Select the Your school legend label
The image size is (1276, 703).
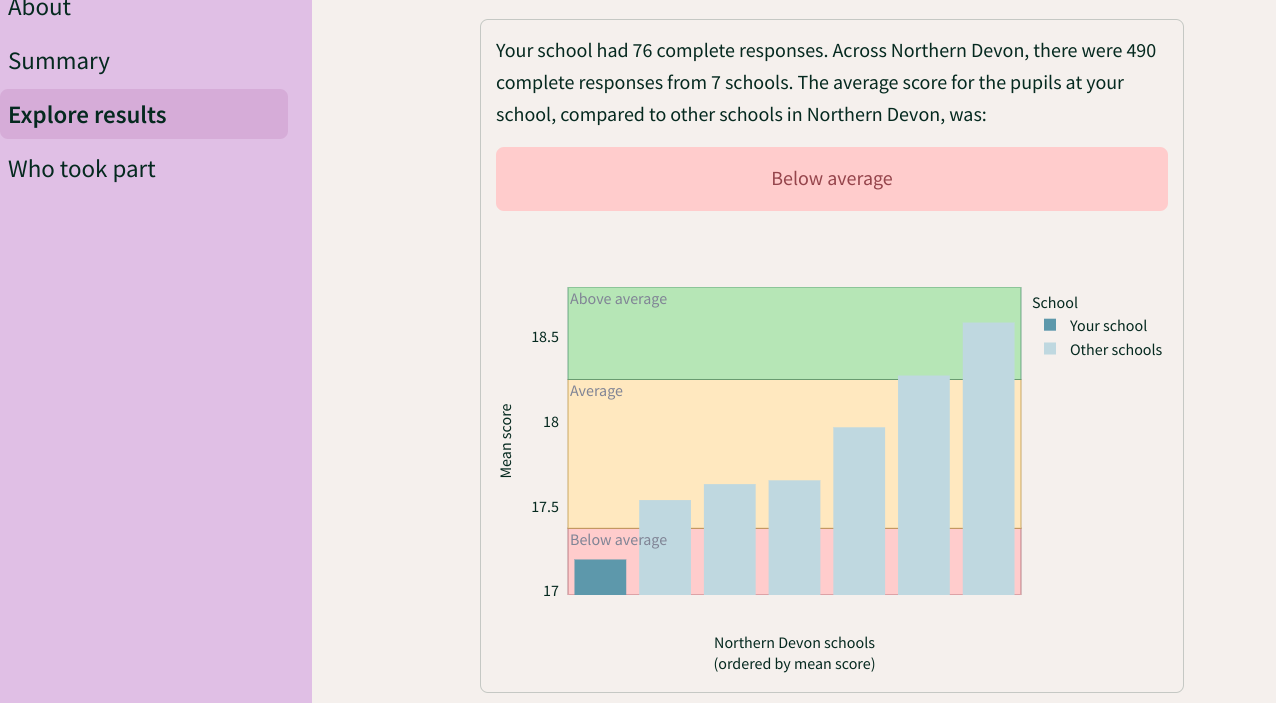pos(1108,326)
